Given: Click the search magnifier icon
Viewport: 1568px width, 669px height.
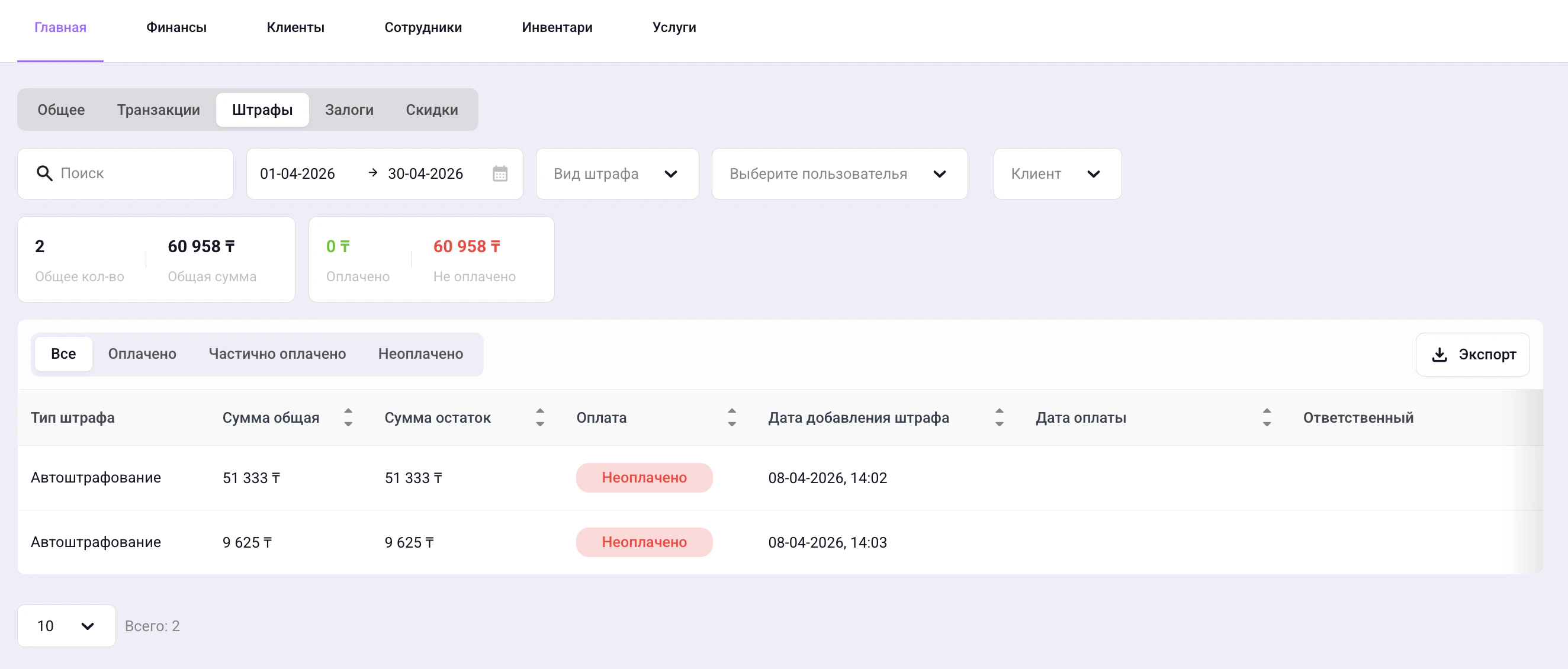Looking at the screenshot, I should coord(43,173).
